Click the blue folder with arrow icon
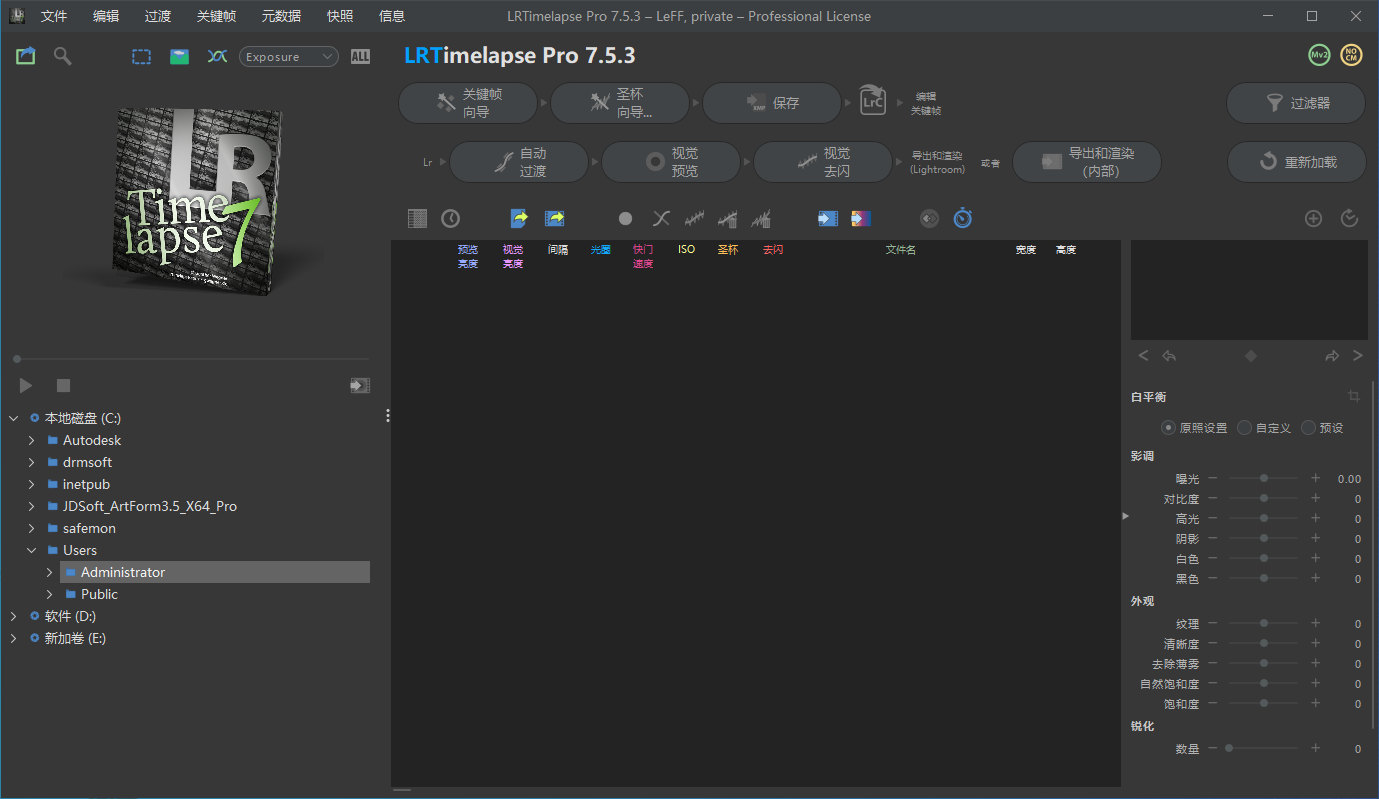 [555, 218]
